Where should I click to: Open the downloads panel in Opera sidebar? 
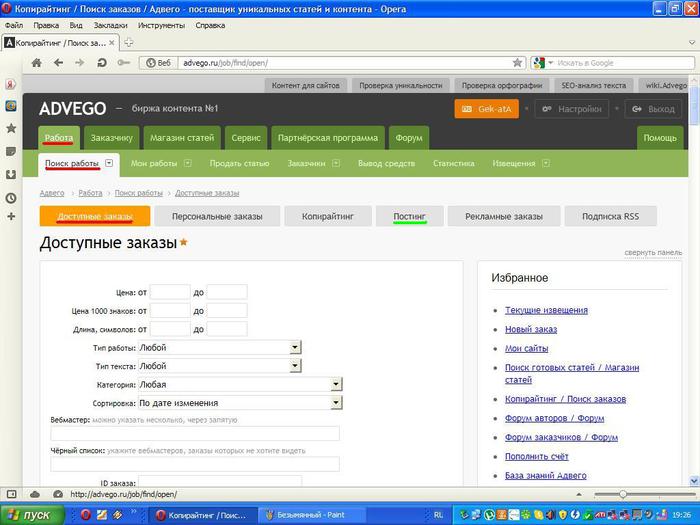11,175
